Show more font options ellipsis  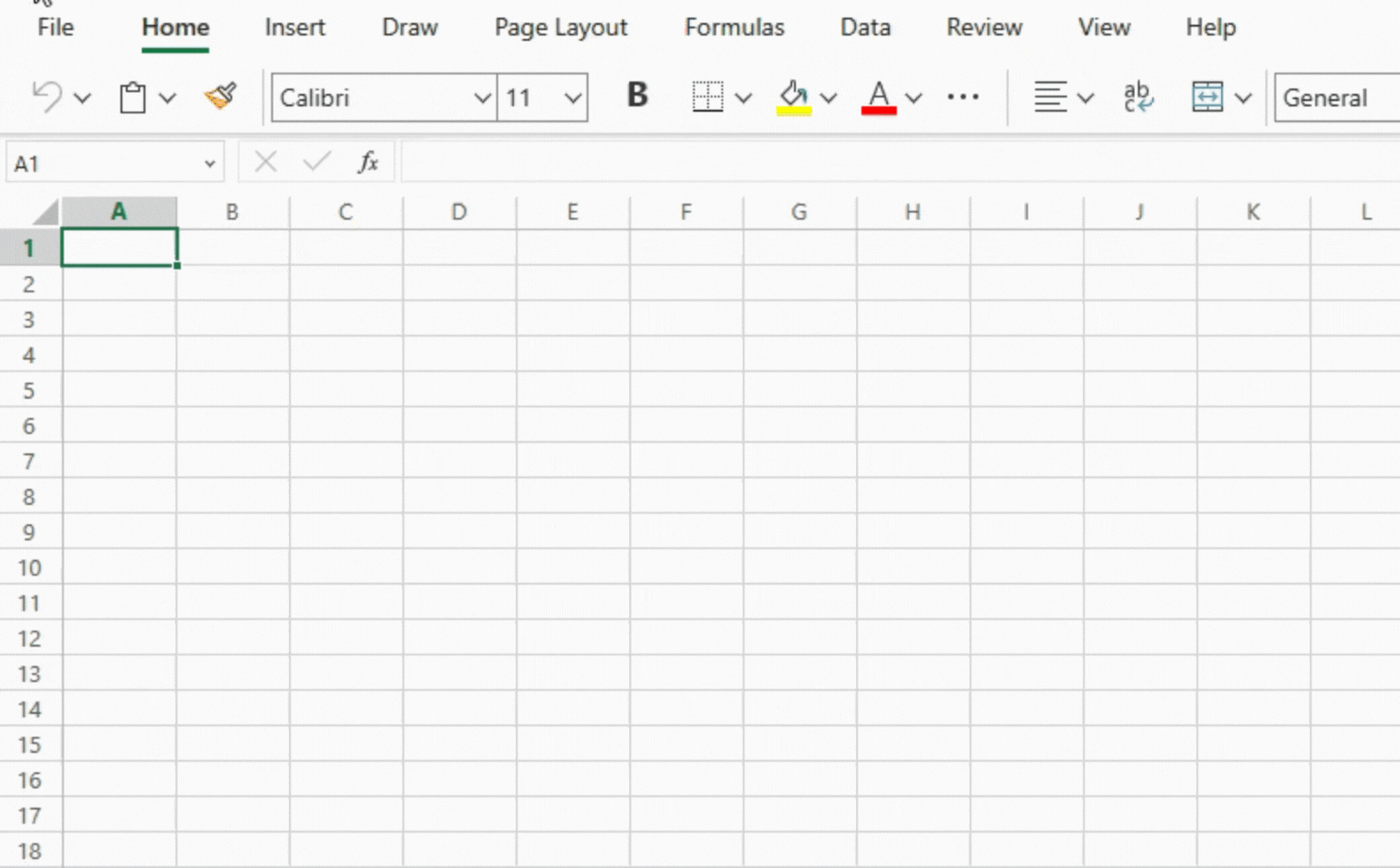pos(963,97)
